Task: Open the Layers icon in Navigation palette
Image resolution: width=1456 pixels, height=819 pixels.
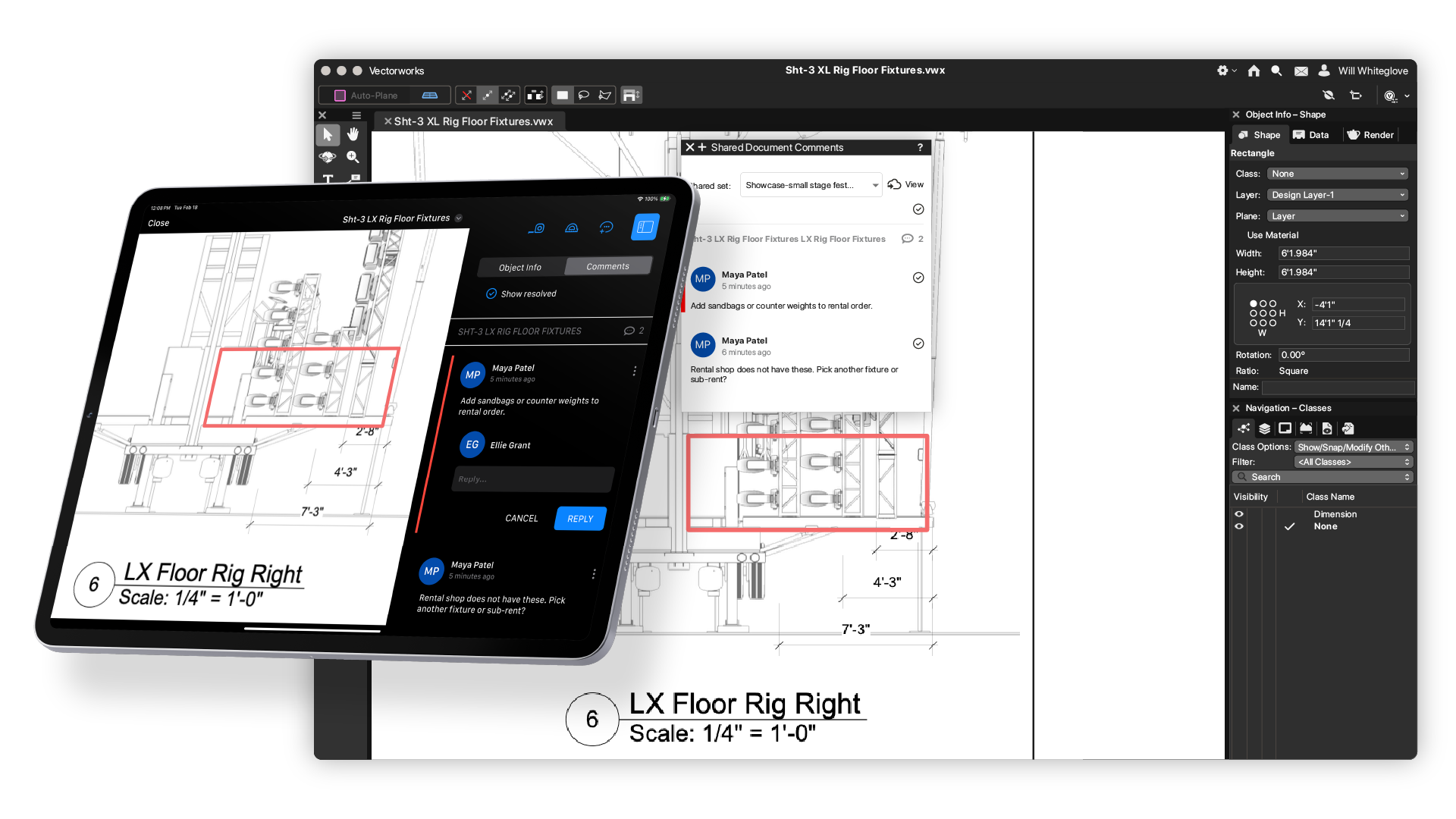Action: click(1264, 428)
